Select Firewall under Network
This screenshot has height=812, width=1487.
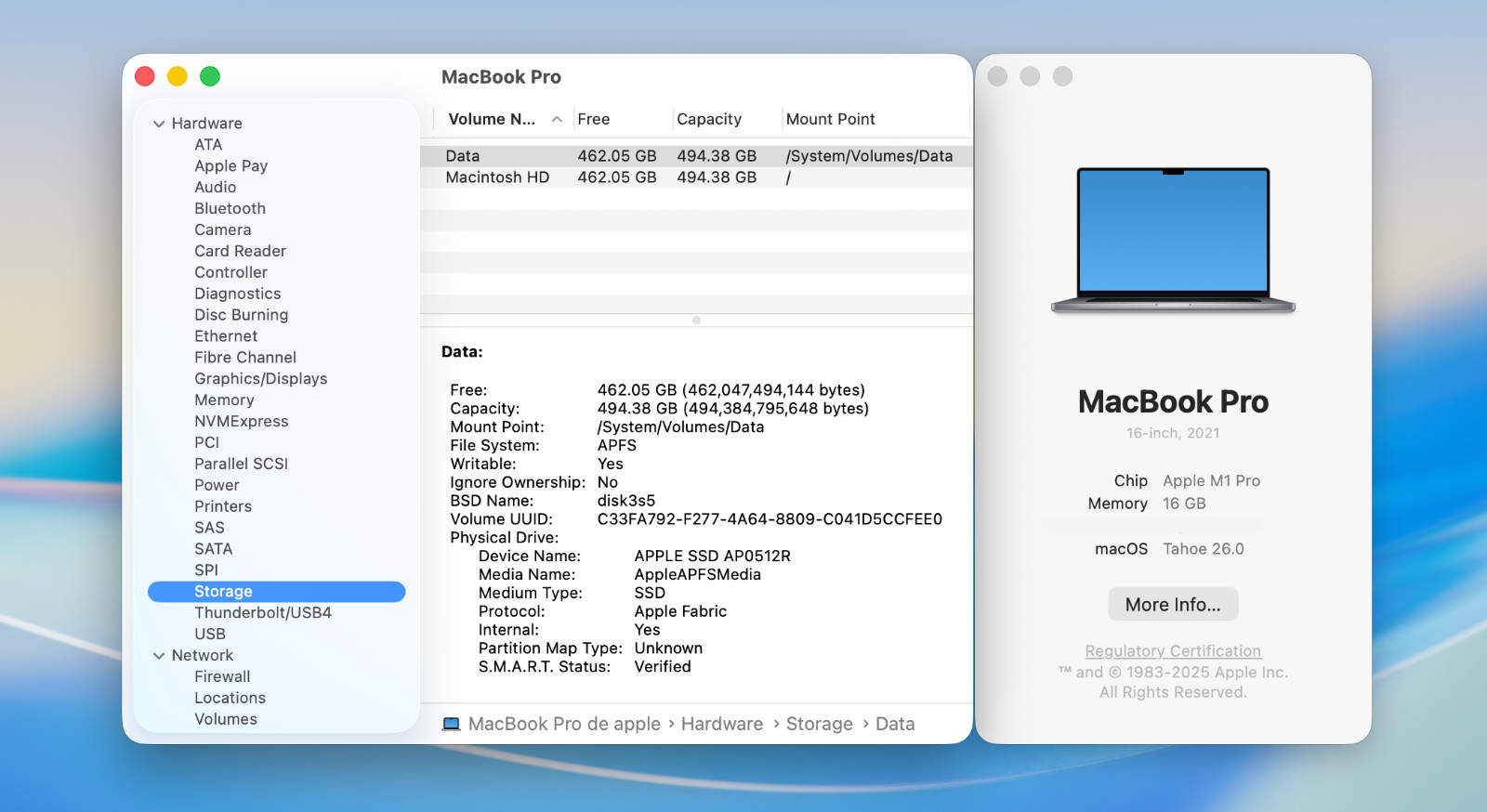[x=222, y=677]
